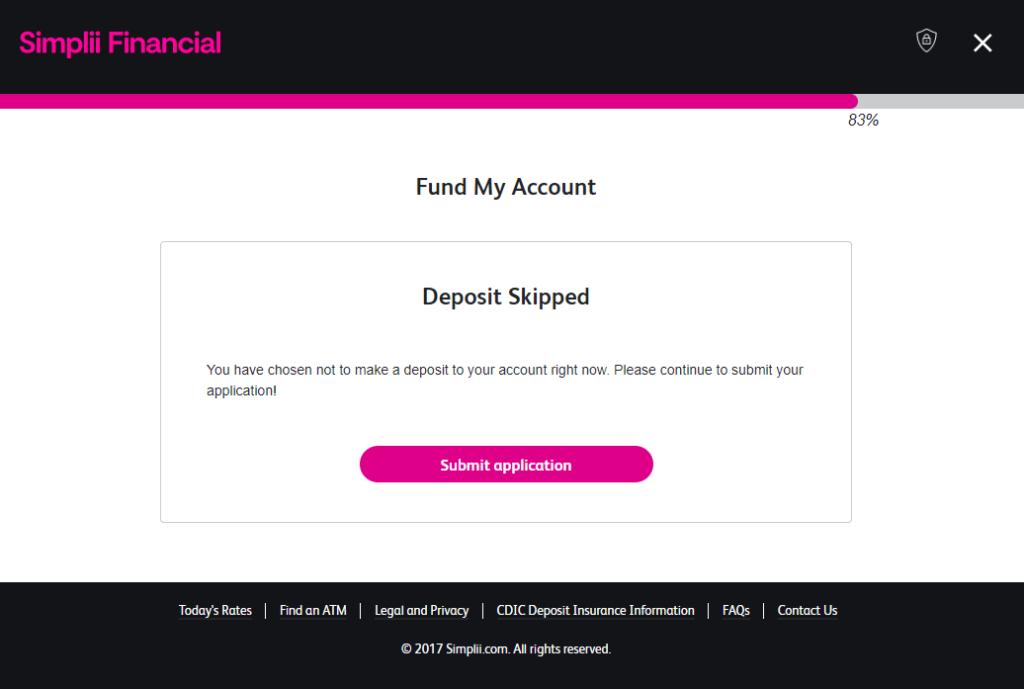Click the gray unfilled progress bar end
Screen dimensions: 1024x689
[x=940, y=101]
